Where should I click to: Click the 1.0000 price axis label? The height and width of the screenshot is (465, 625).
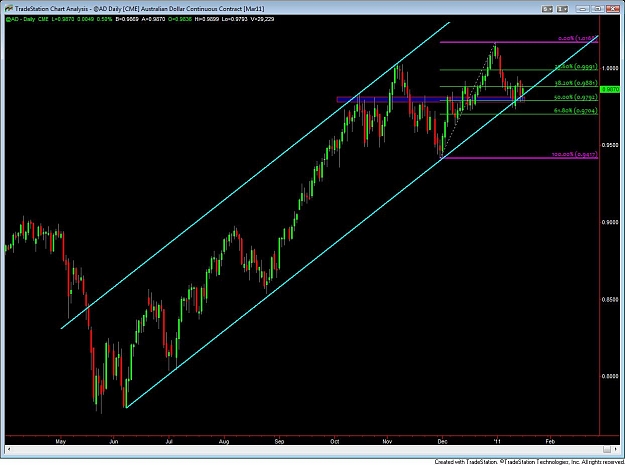610,68
